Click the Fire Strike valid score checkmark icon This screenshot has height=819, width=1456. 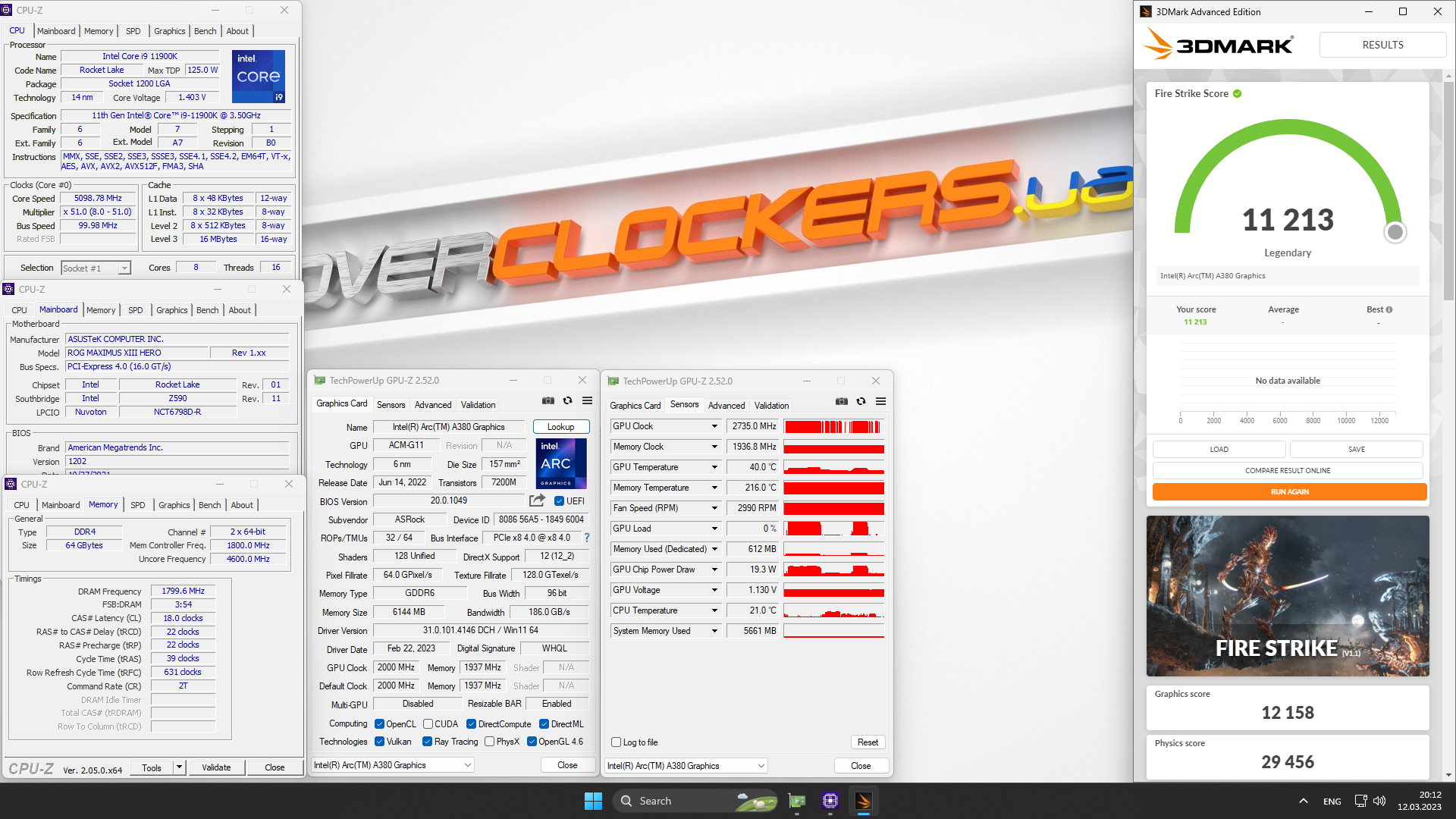(x=1237, y=94)
